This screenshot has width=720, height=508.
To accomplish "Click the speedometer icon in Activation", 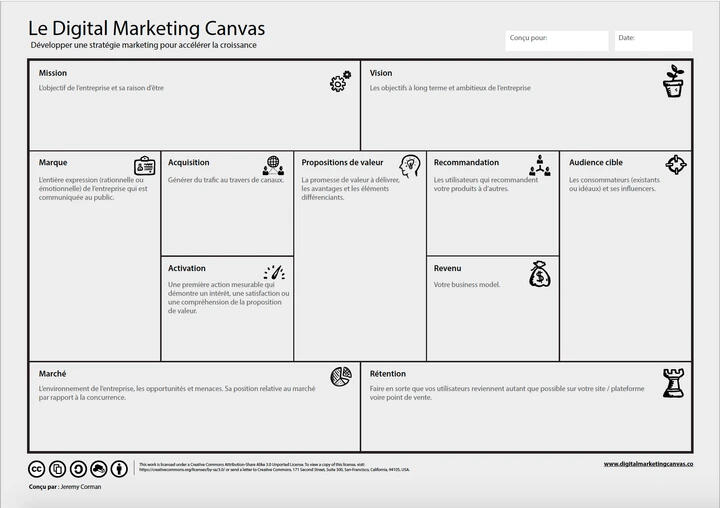I will click(x=274, y=272).
